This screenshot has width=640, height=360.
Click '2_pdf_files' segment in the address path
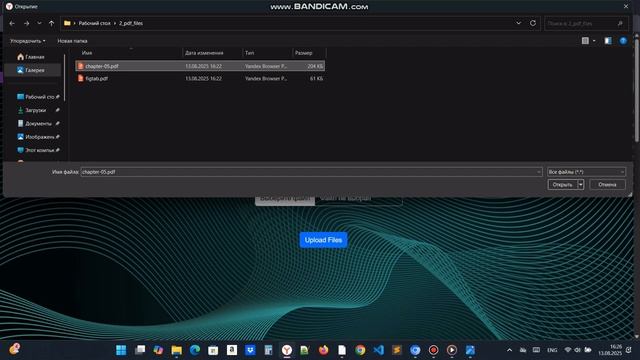pos(131,23)
